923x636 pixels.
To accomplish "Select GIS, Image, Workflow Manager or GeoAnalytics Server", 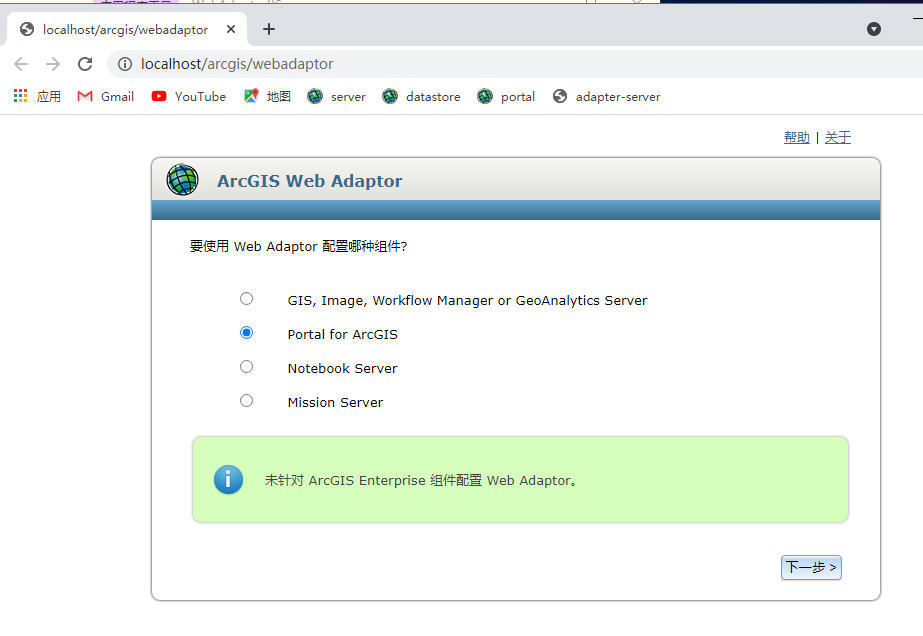I will coord(247,299).
